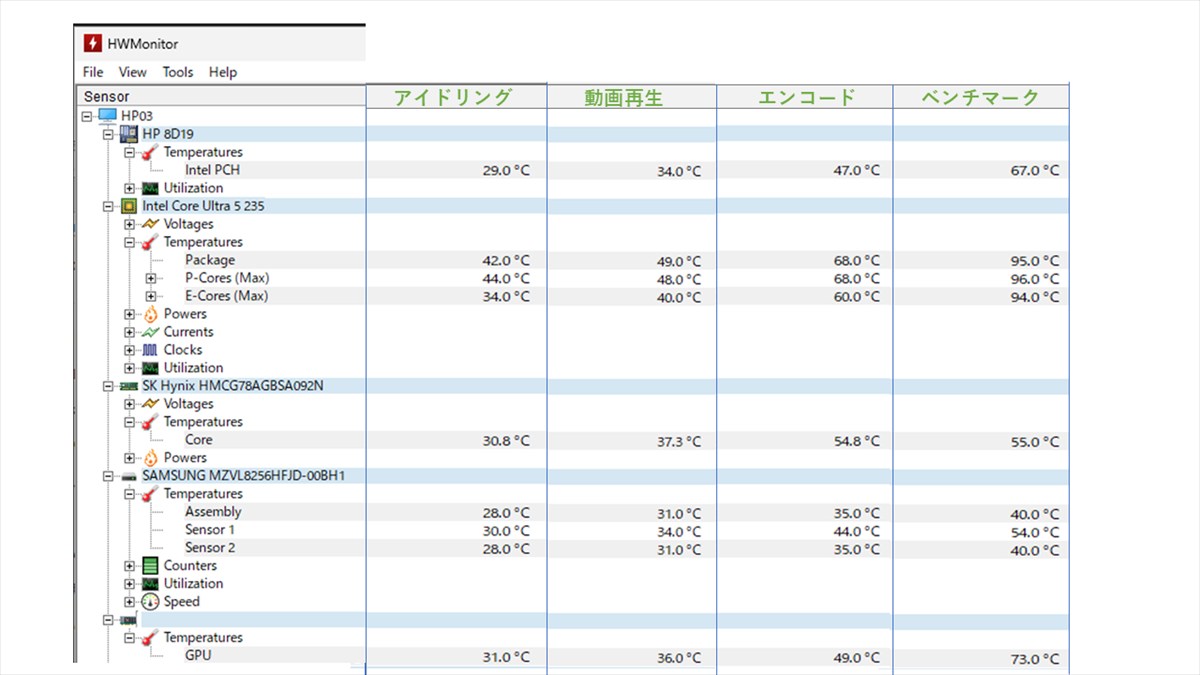The image size is (1200, 675).
Task: Select the Intel PCH temperature row
Action: pyautogui.click(x=212, y=170)
